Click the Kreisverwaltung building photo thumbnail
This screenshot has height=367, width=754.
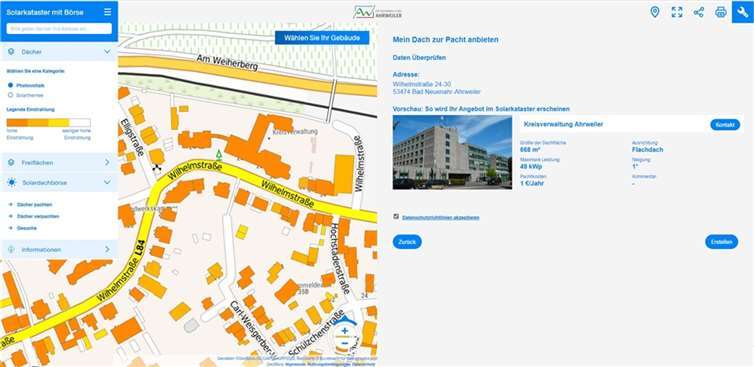coord(452,152)
